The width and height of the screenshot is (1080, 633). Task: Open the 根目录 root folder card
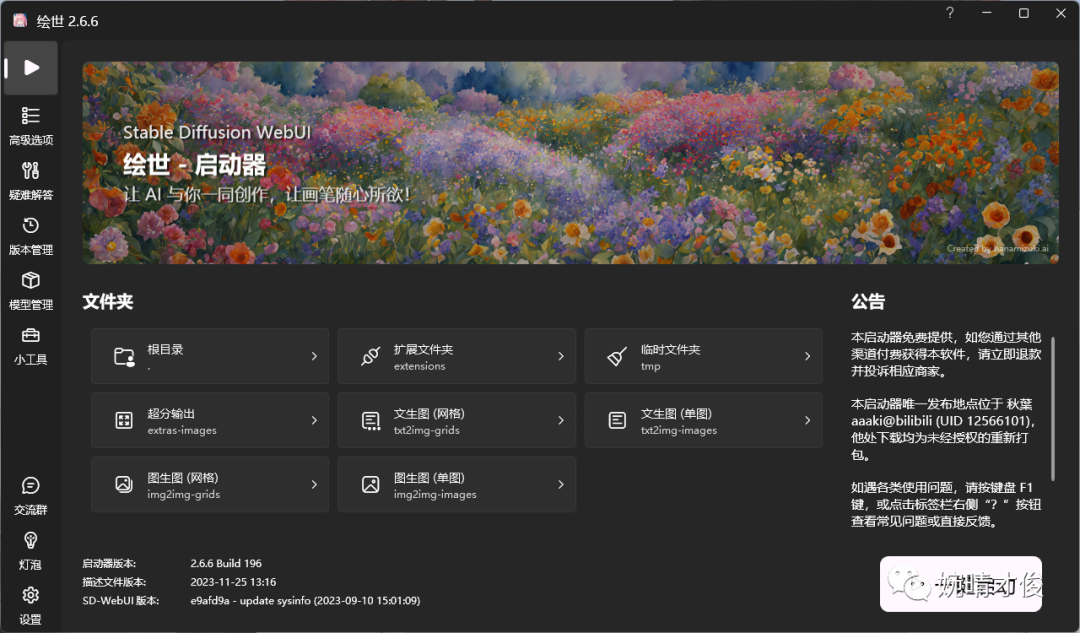[x=210, y=356]
